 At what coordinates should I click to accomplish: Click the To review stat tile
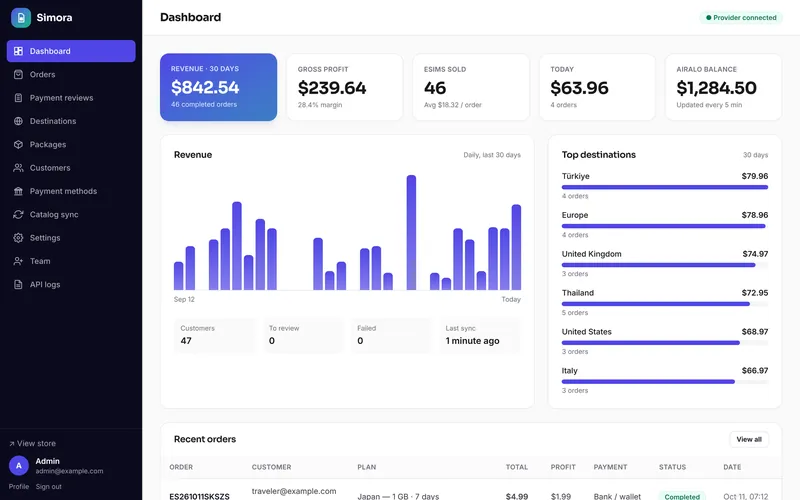[x=303, y=335]
